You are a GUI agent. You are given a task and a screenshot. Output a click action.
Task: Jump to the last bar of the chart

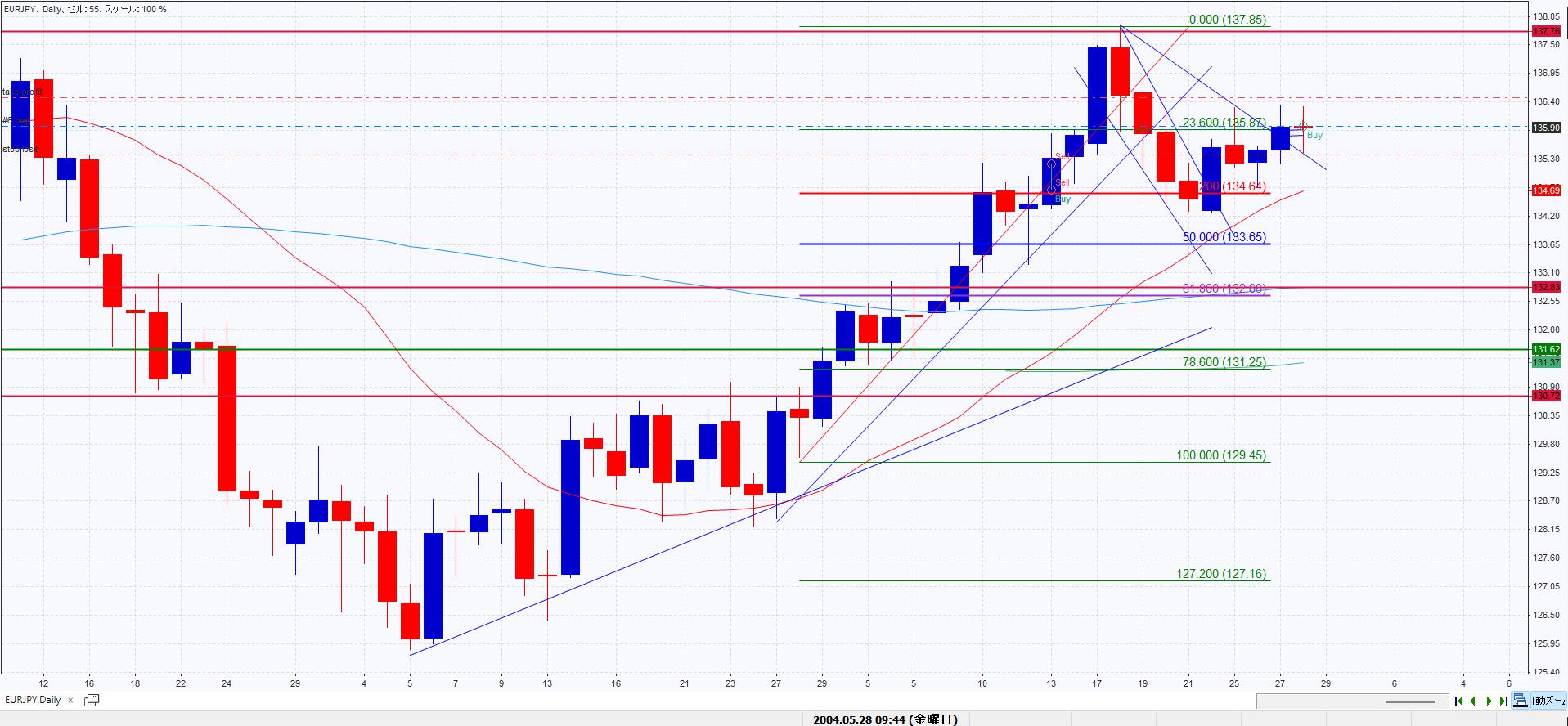click(x=1503, y=701)
